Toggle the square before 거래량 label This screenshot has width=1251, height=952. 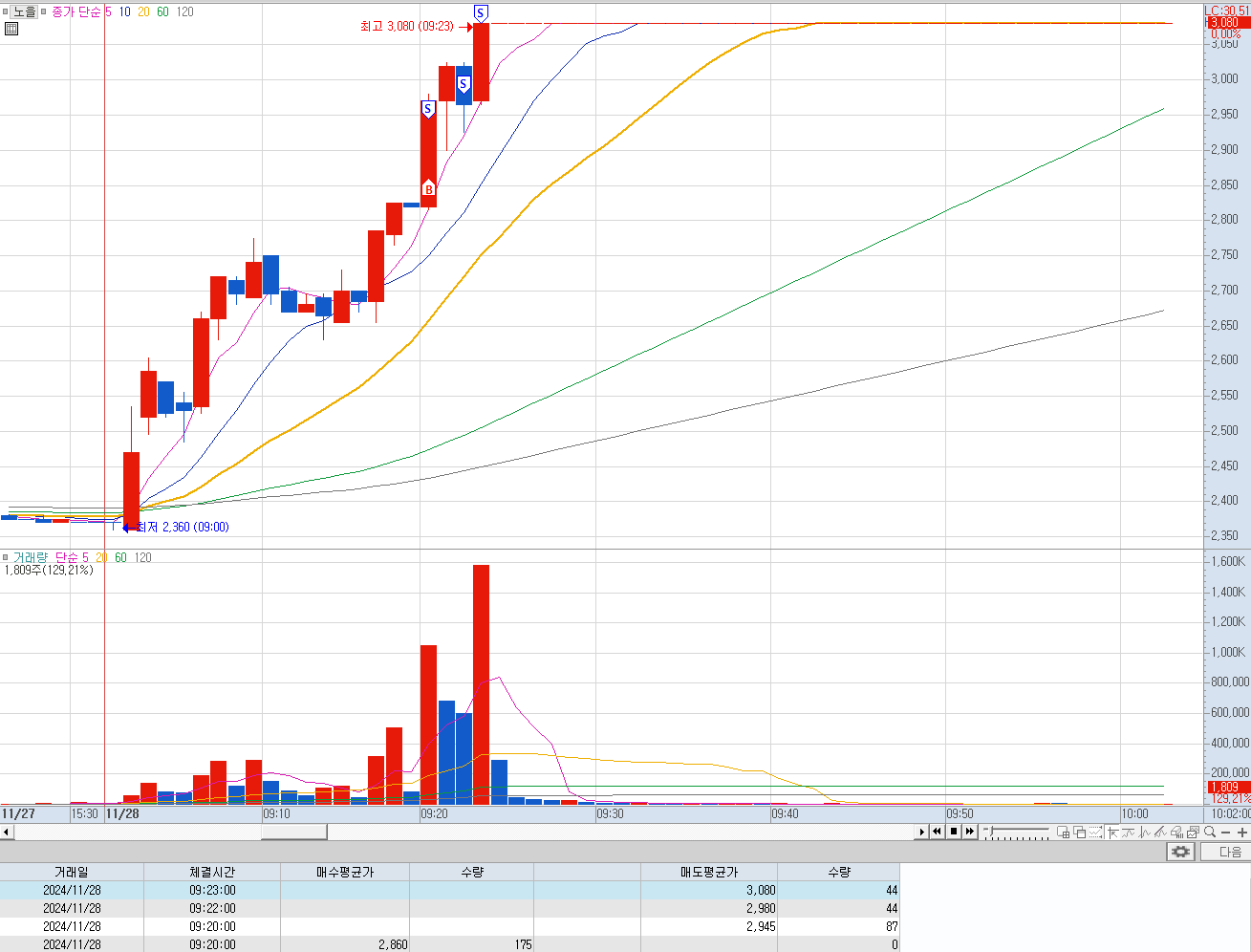(x=6, y=557)
